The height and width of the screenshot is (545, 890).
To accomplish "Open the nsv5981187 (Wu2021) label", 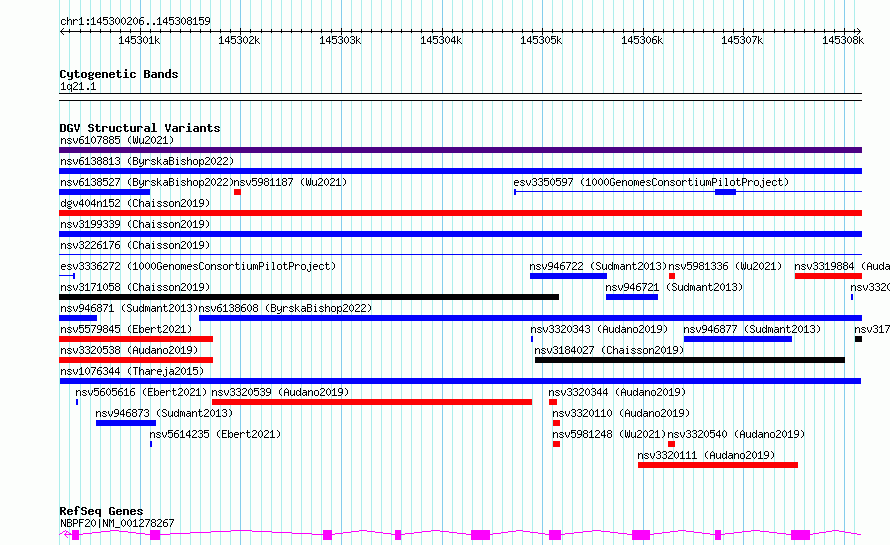I will (x=290, y=182).
